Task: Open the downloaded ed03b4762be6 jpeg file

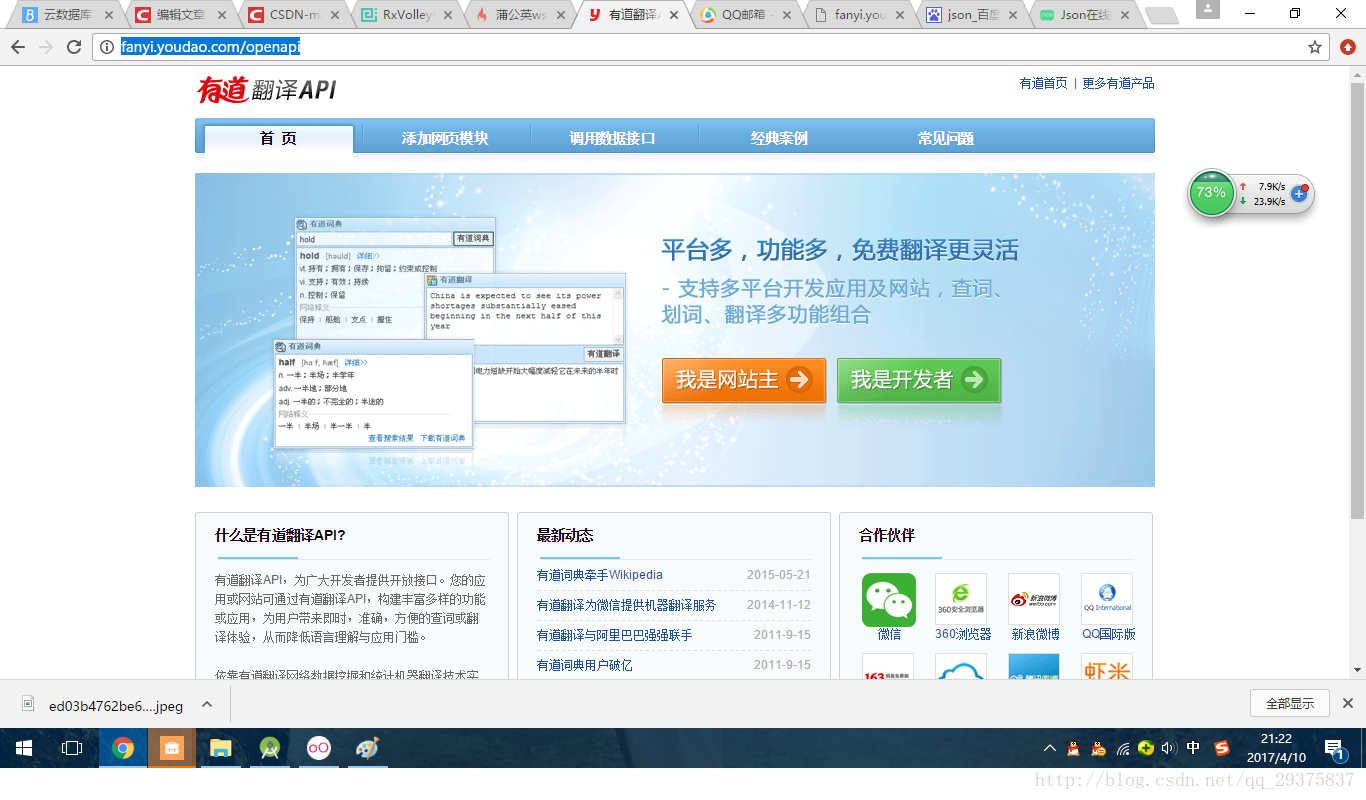Action: click(105, 705)
